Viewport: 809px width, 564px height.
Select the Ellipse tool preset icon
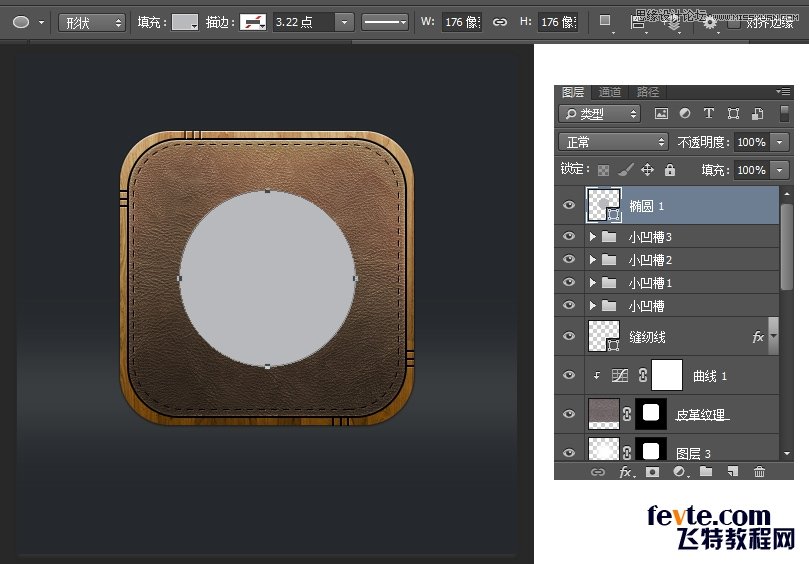21,22
